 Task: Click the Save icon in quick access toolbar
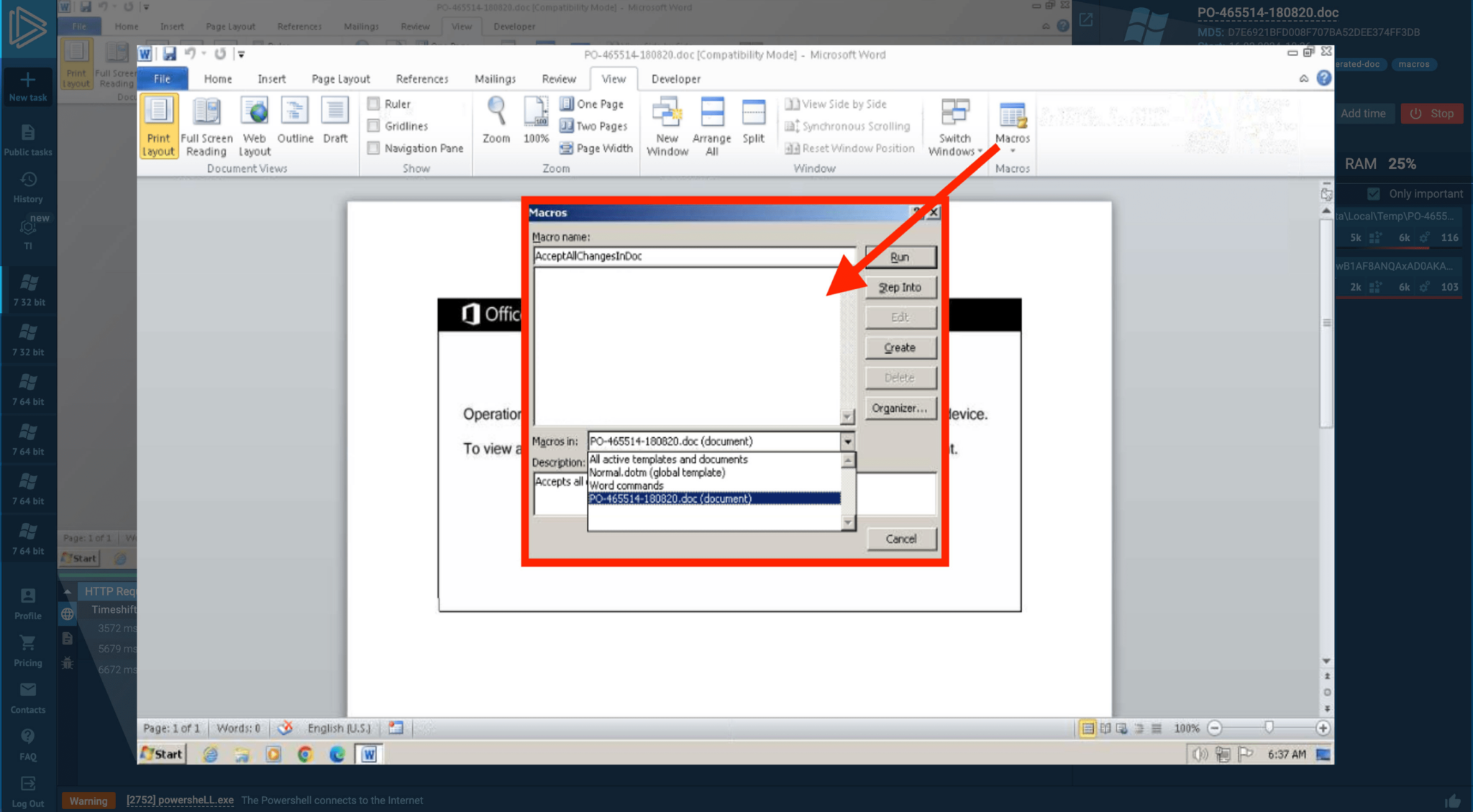click(x=169, y=54)
